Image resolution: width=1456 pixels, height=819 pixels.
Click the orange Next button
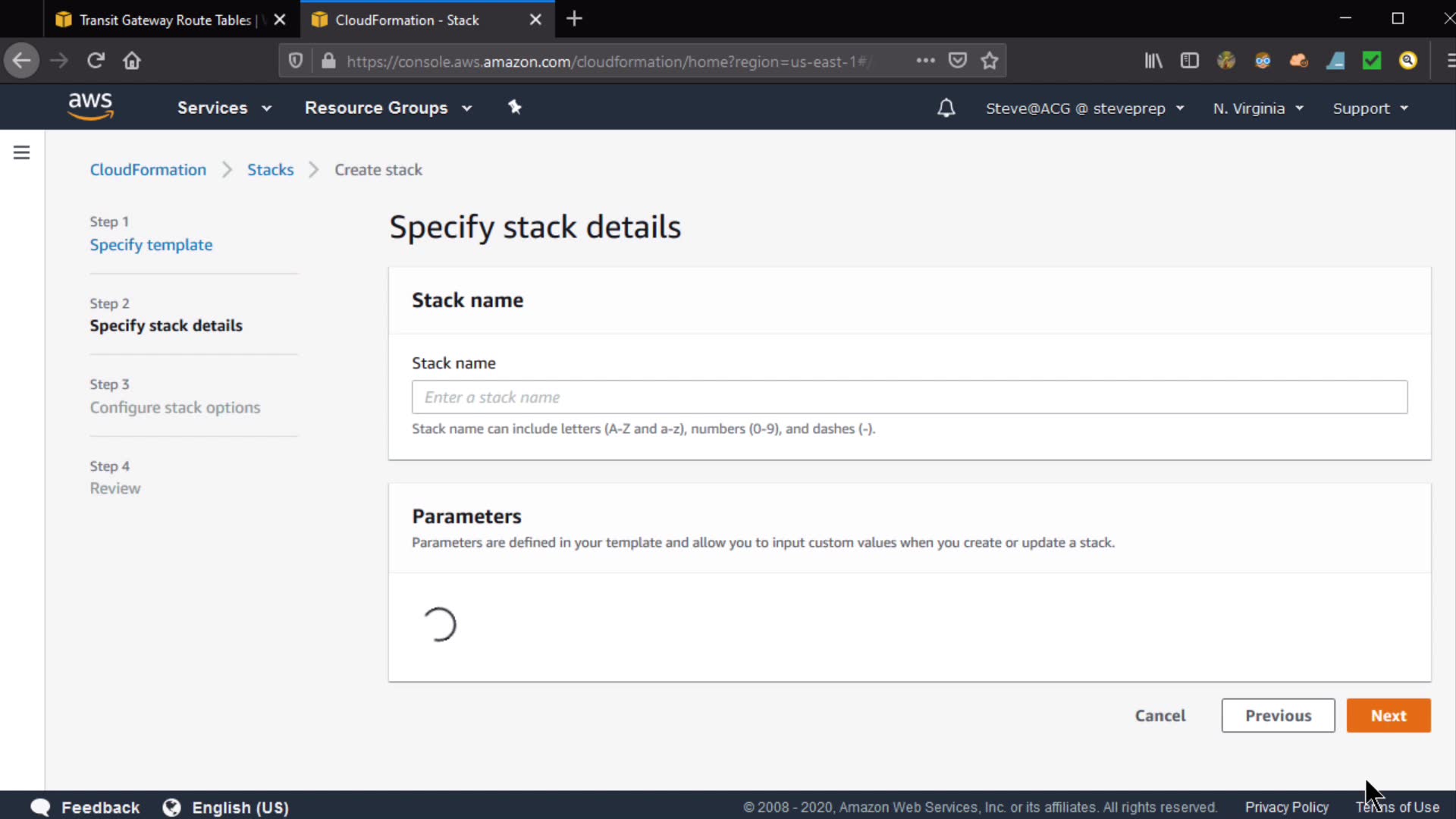[x=1388, y=715]
